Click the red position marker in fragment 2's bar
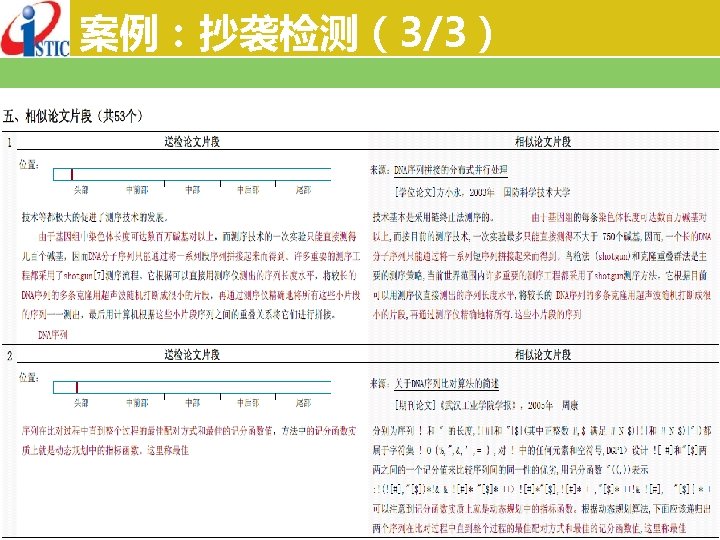The width and height of the screenshot is (720, 540). (77, 387)
